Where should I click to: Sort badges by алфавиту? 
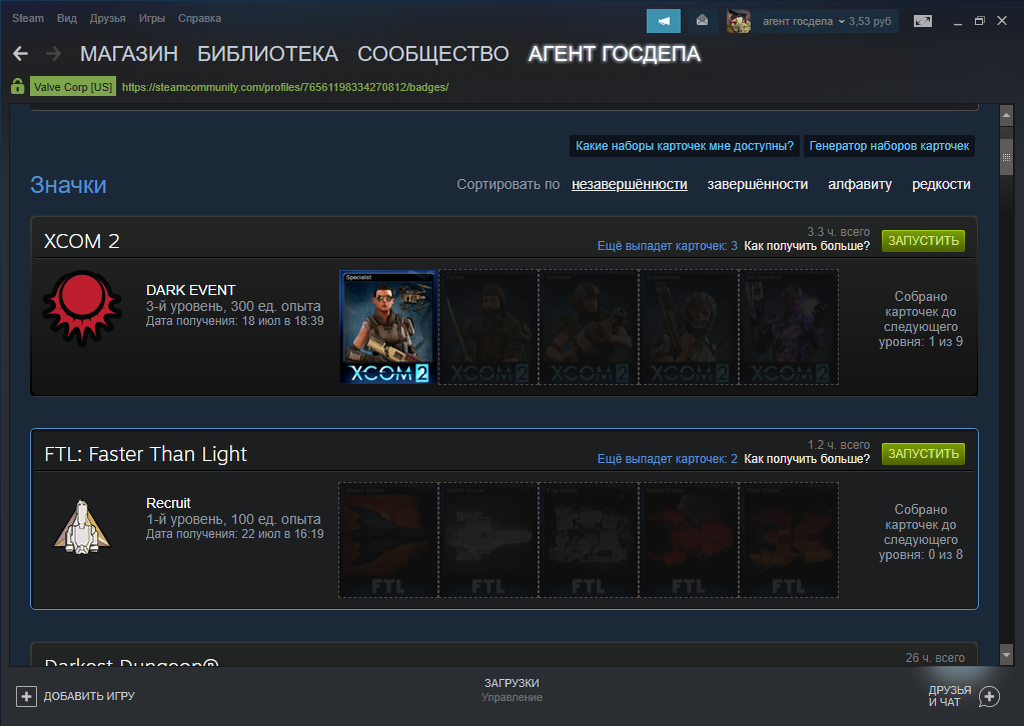click(860, 185)
